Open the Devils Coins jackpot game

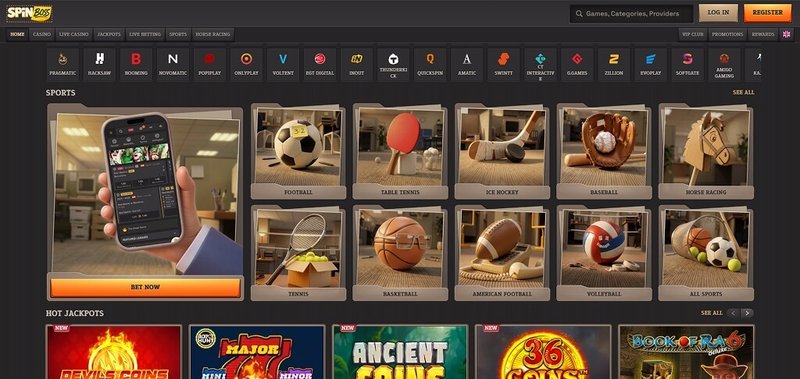[x=114, y=352]
